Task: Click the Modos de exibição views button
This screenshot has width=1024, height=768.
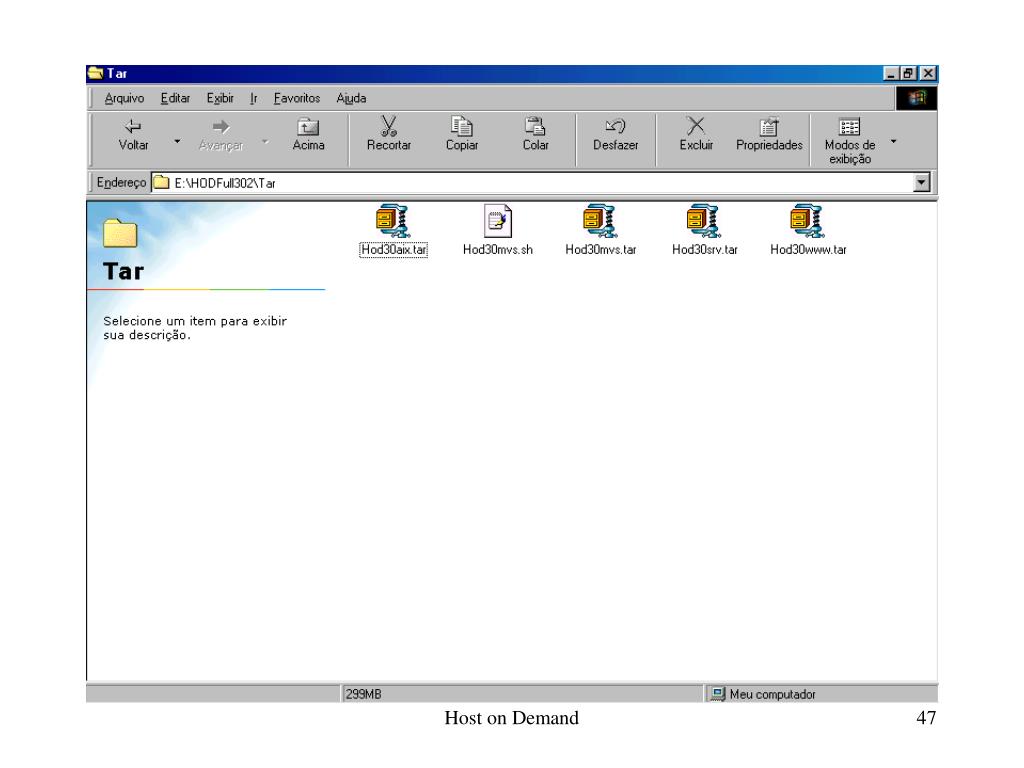Action: [850, 141]
